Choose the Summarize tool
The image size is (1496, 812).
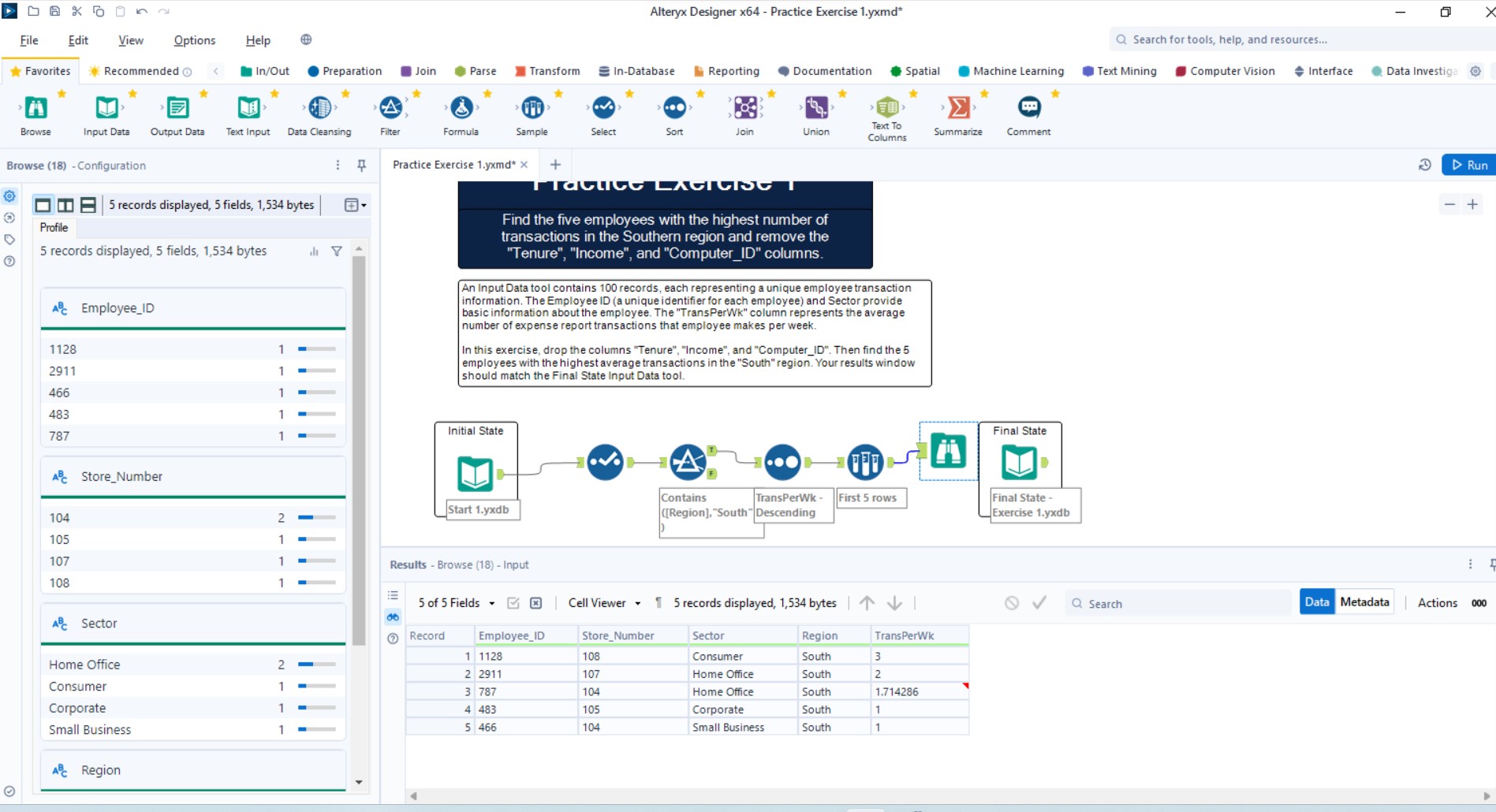click(957, 110)
